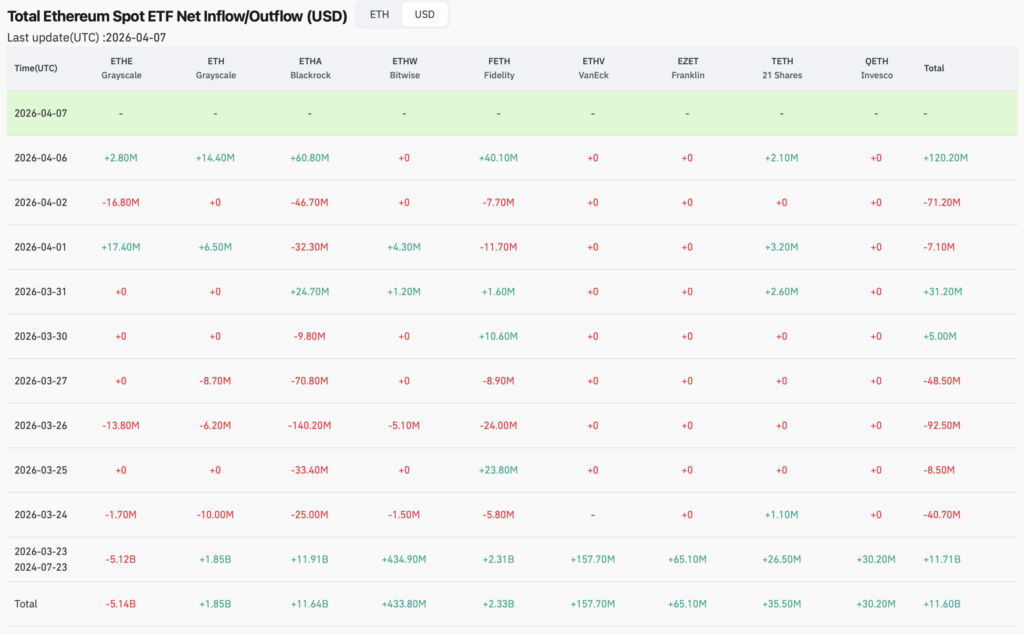Select the USD unit toggle option
Viewport: 1024px width, 635px height.
coord(425,15)
